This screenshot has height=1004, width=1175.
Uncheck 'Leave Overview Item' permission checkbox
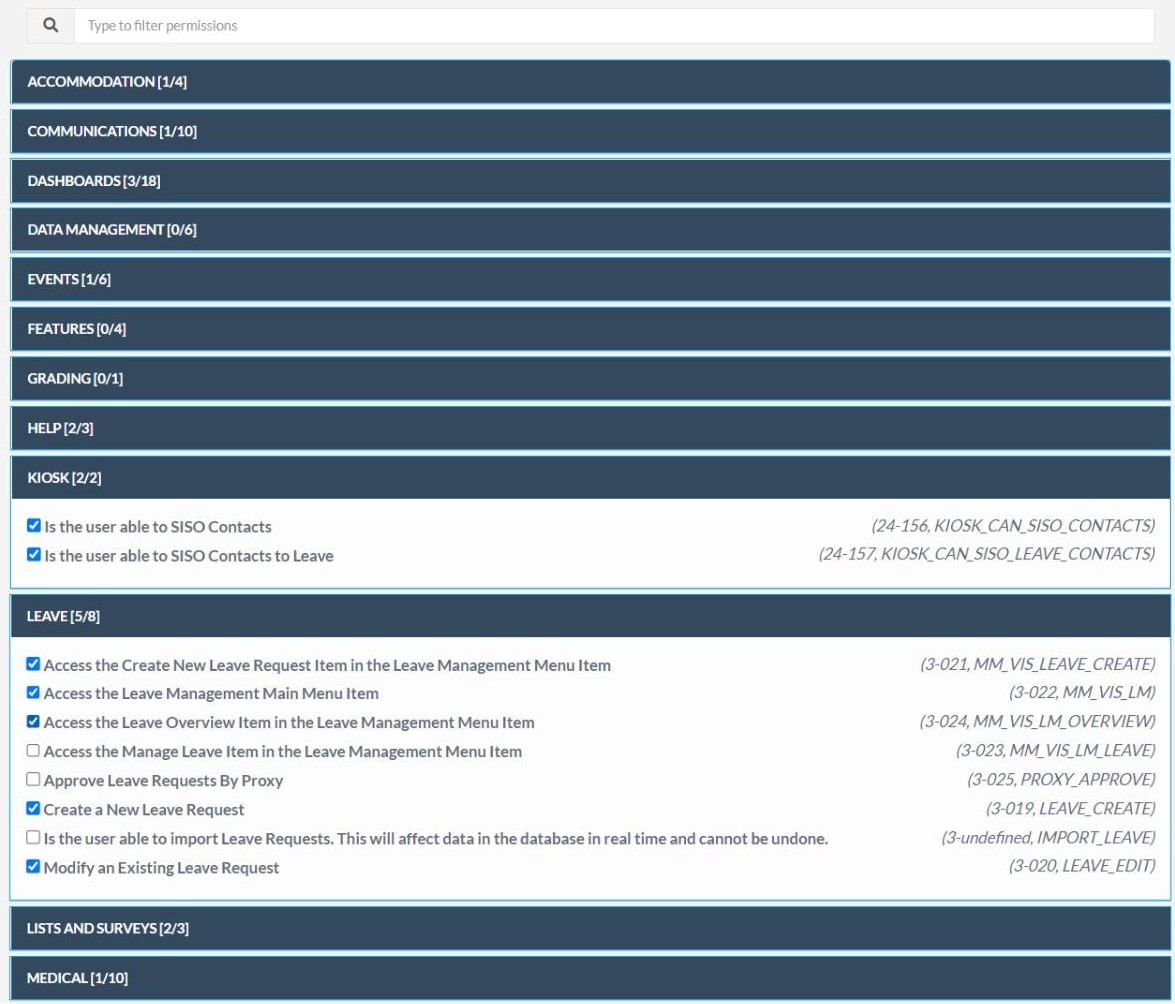click(33, 722)
